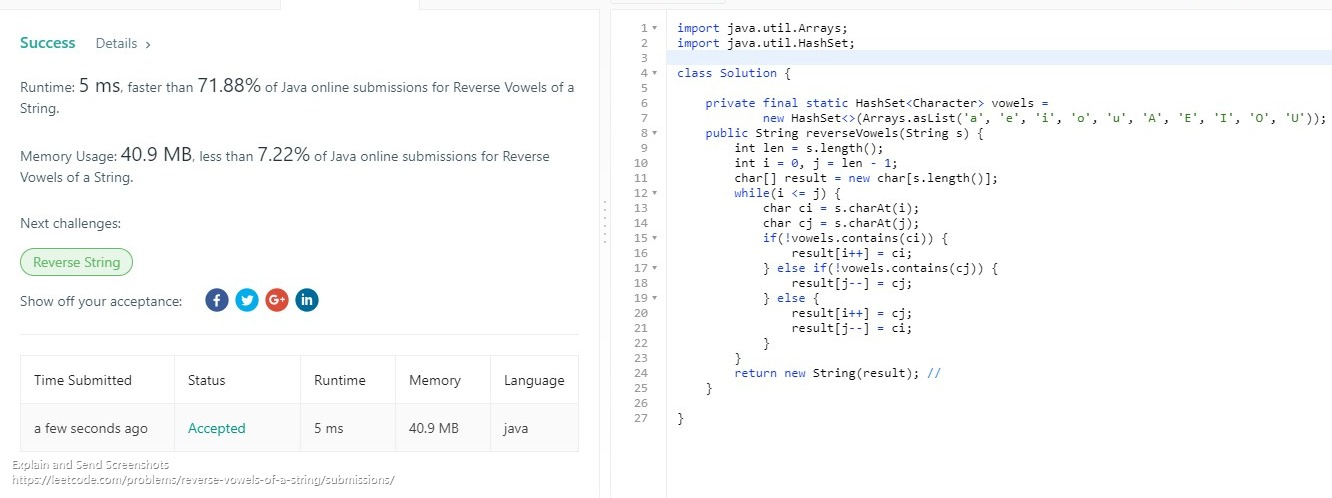Share acceptance on Facebook
This screenshot has height=498, width=1332.
[217, 300]
